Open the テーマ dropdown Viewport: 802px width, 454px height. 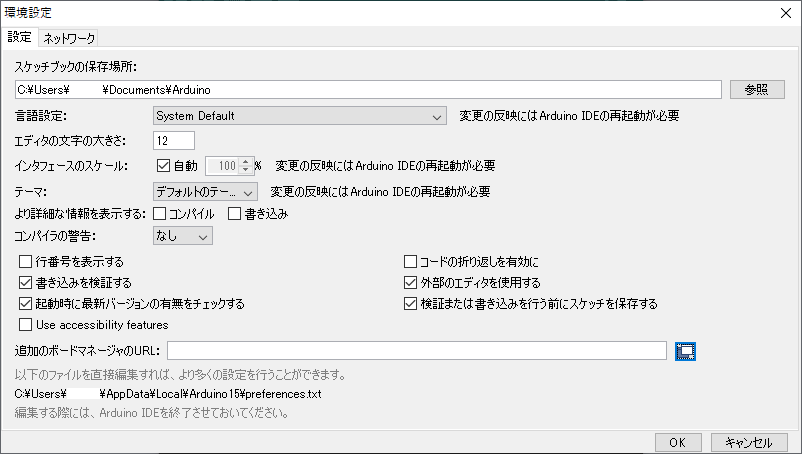coord(205,192)
